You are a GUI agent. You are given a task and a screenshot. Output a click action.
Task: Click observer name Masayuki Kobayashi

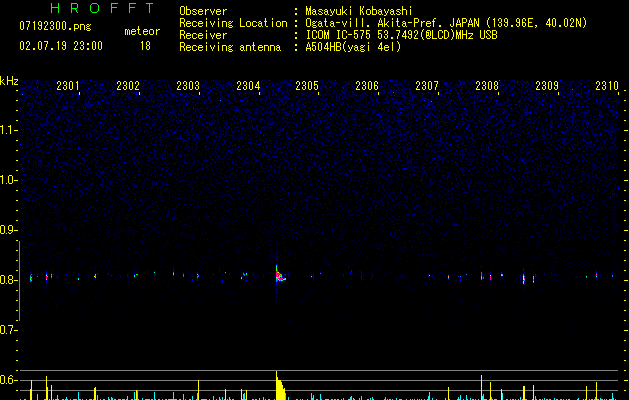tap(359, 11)
